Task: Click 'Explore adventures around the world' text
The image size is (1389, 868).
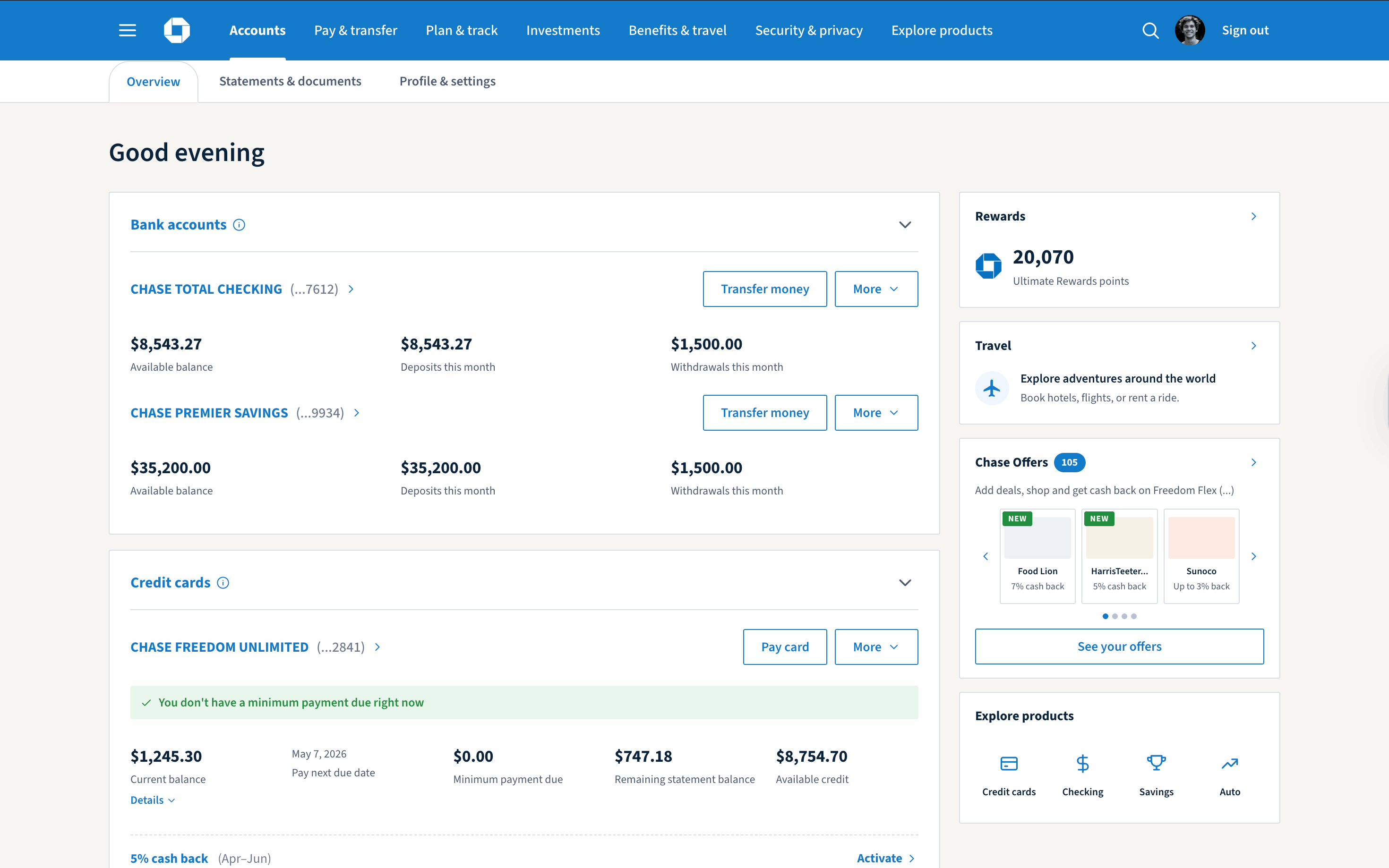Action: 1117,379
